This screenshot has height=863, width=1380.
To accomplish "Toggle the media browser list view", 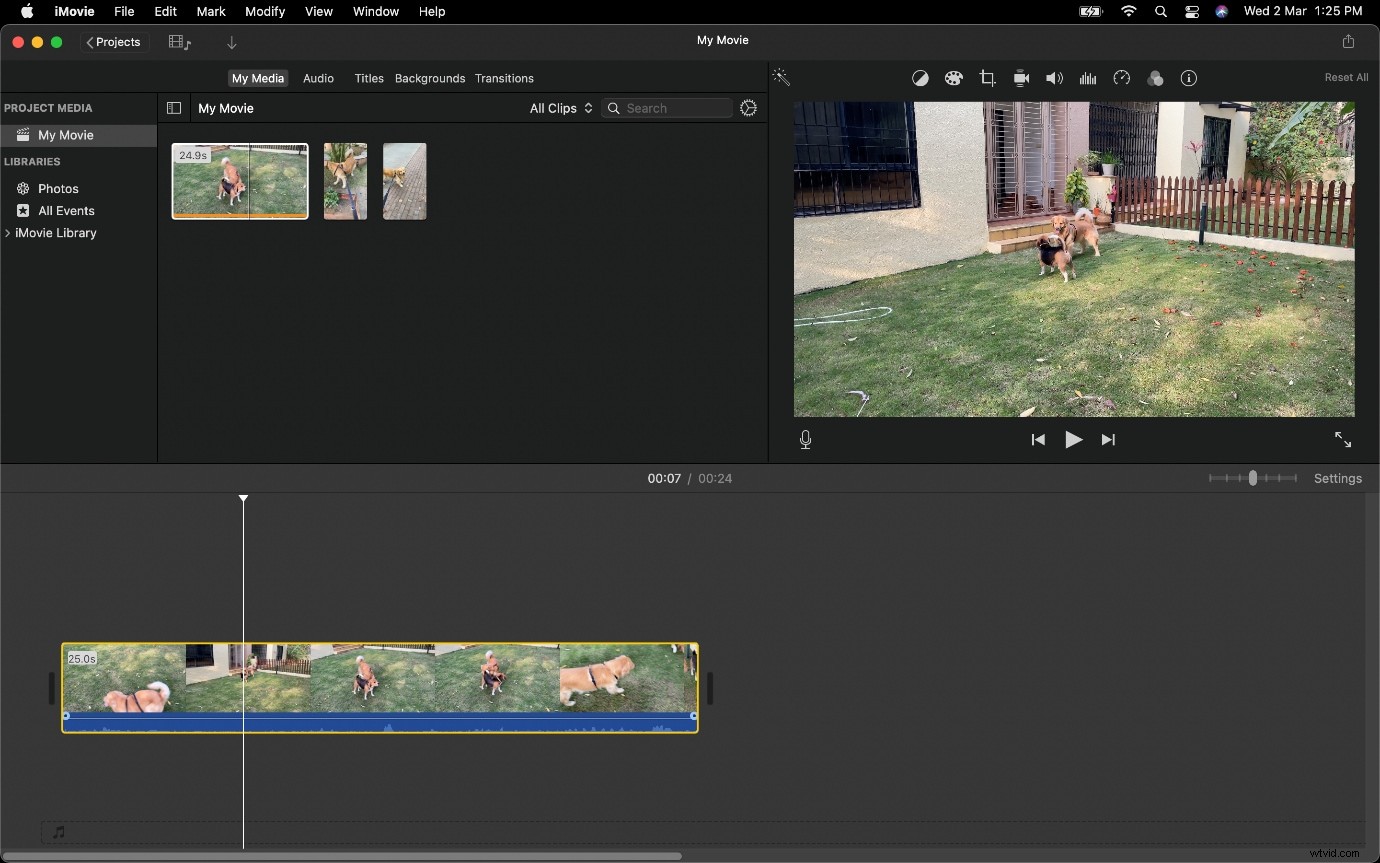I will [174, 108].
